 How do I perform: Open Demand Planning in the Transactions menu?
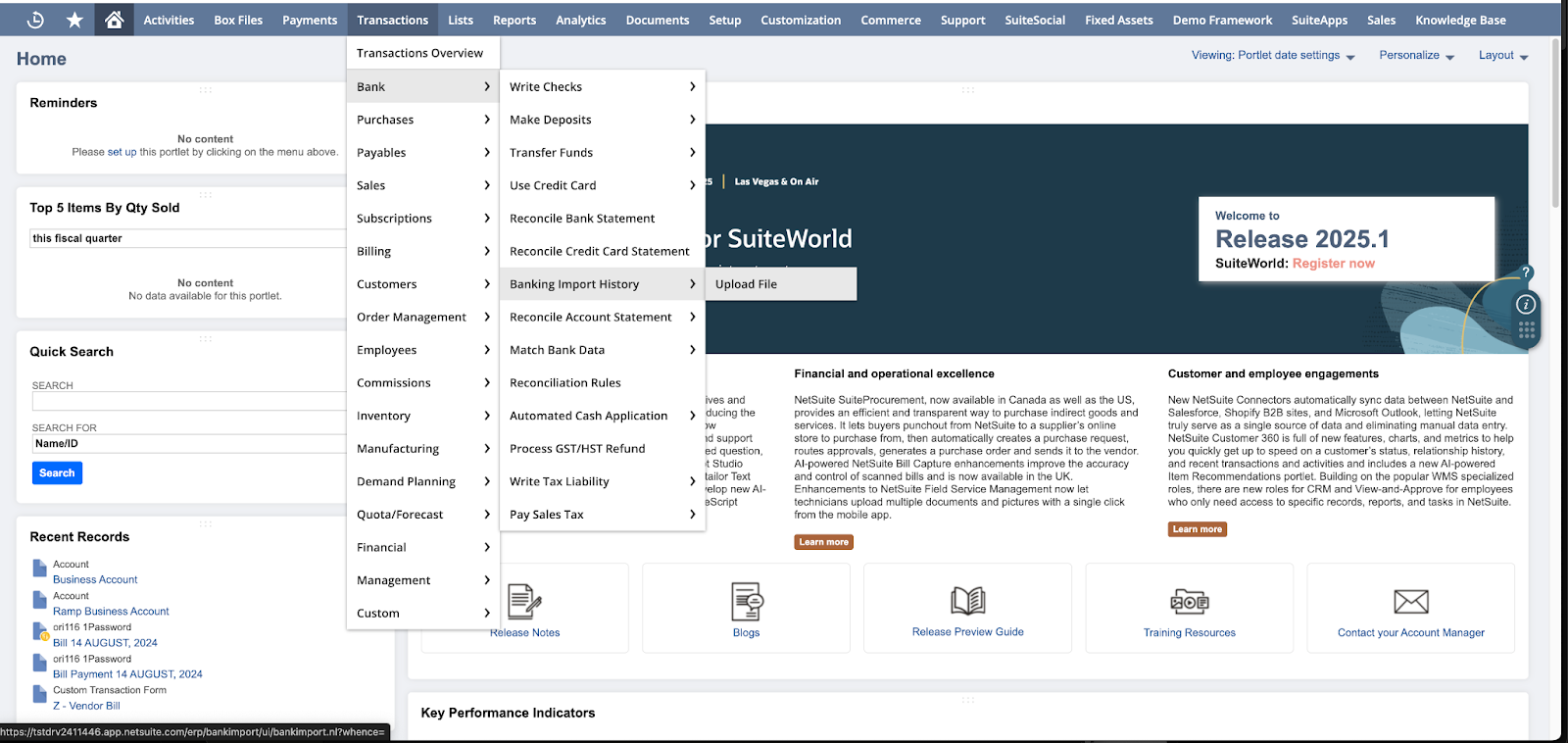click(423, 482)
